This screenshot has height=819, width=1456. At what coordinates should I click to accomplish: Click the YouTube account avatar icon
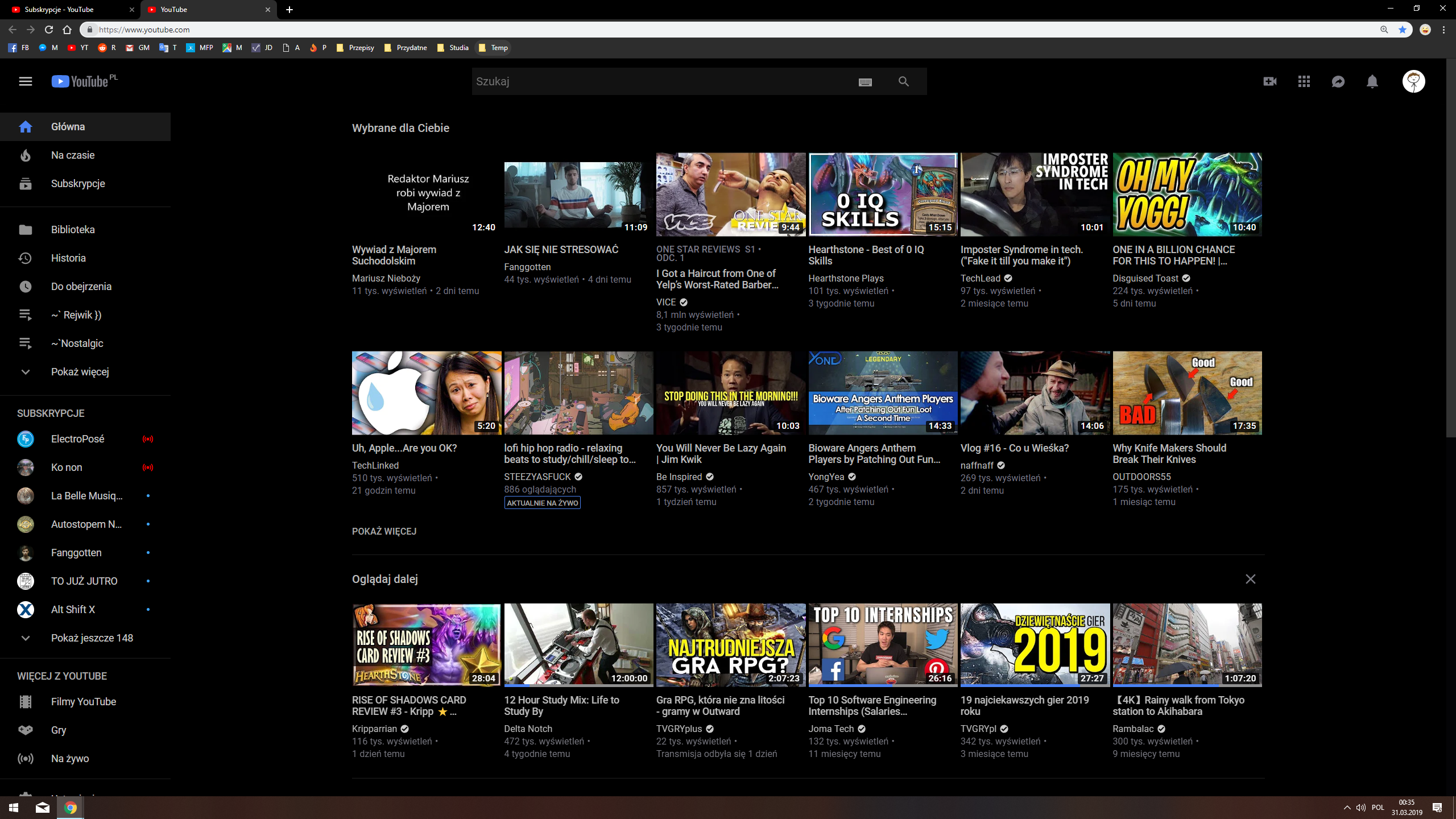(1414, 81)
